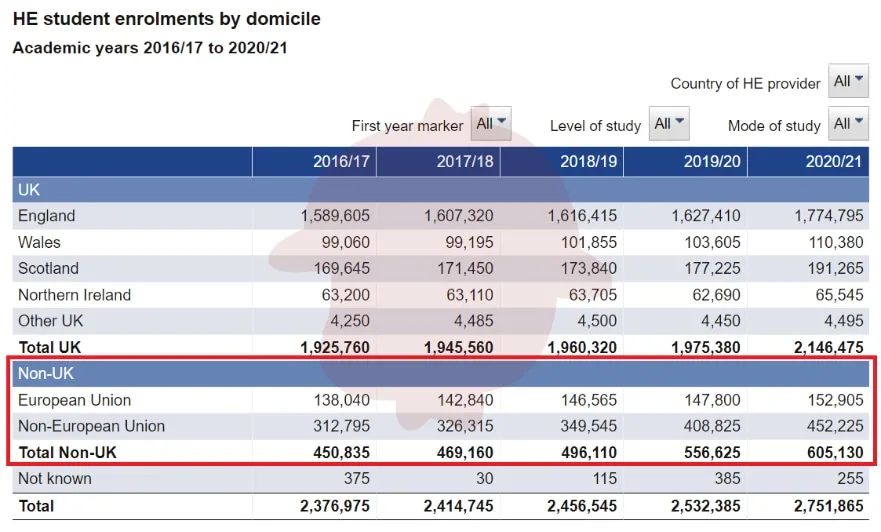Click the 2018/19 column header
The image size is (881, 532).
pos(588,162)
